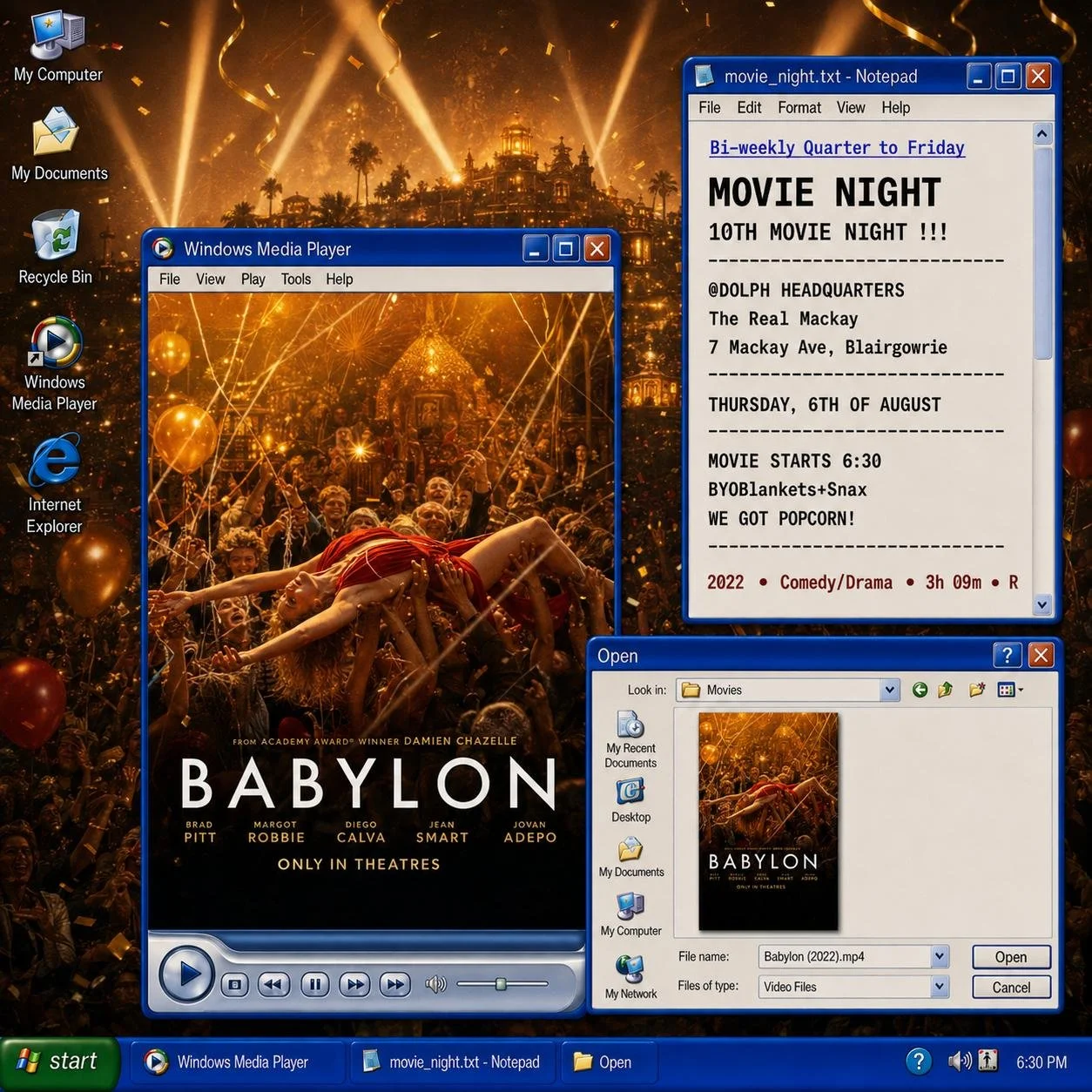Screen dimensions: 1092x1092
Task: Open Edit menu in Notepad
Action: pos(749,108)
